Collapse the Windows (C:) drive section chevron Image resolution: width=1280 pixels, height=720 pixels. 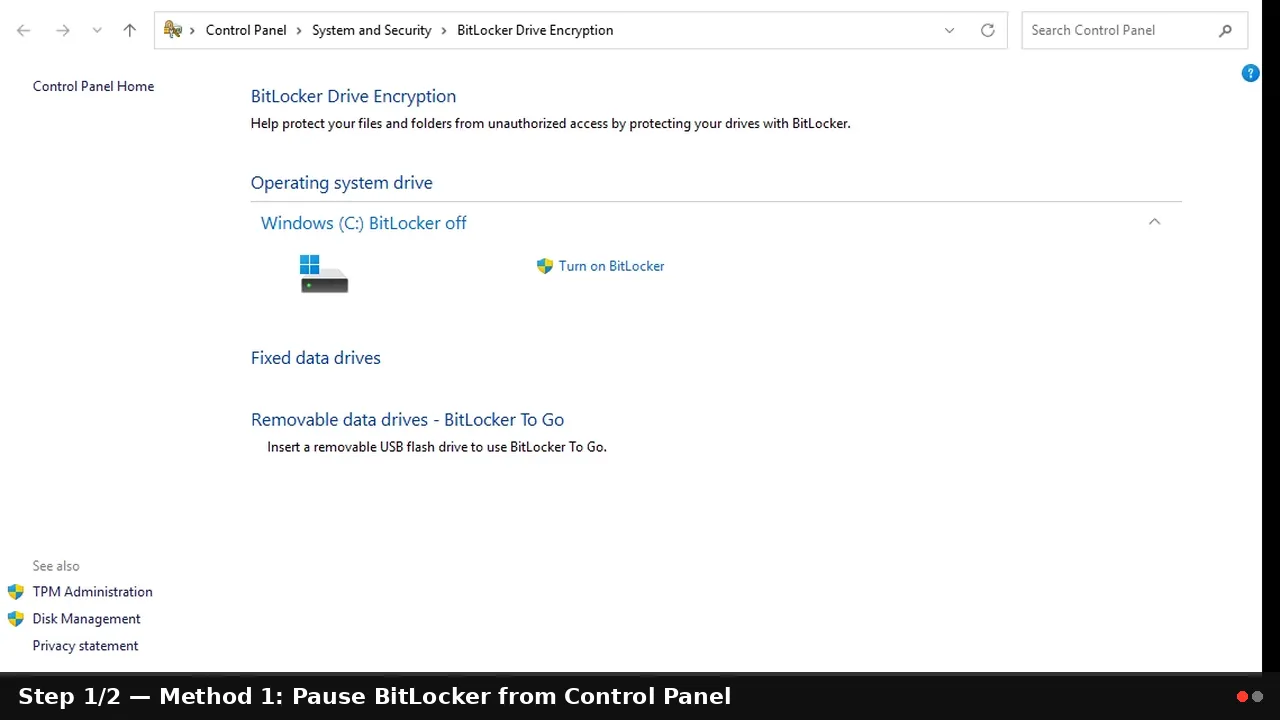coord(1154,222)
